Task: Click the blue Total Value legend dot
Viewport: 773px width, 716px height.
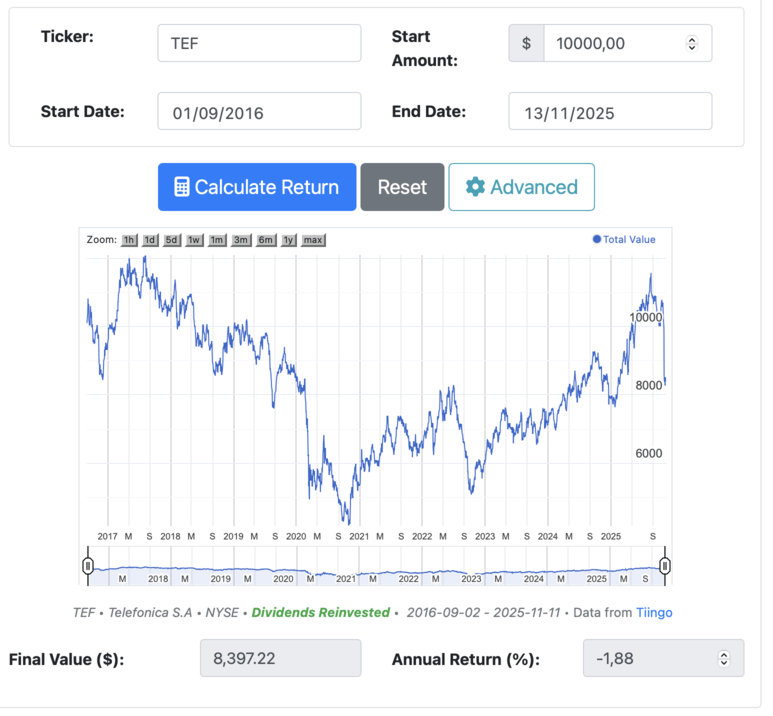Action: point(597,240)
